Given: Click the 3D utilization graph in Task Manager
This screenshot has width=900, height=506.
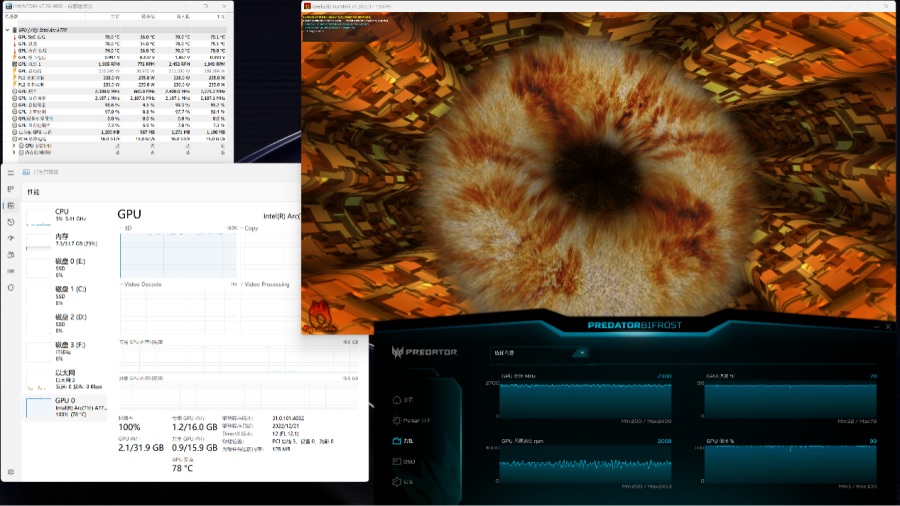Looking at the screenshot, I should 178,255.
